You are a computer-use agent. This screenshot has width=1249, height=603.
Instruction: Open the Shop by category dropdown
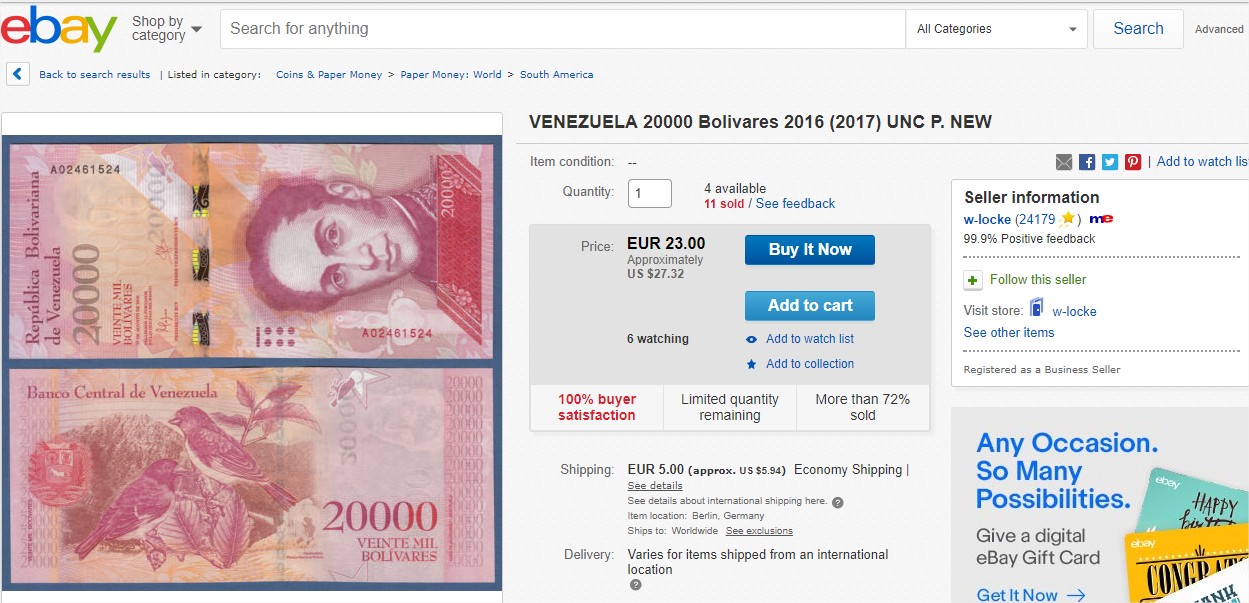(x=167, y=28)
